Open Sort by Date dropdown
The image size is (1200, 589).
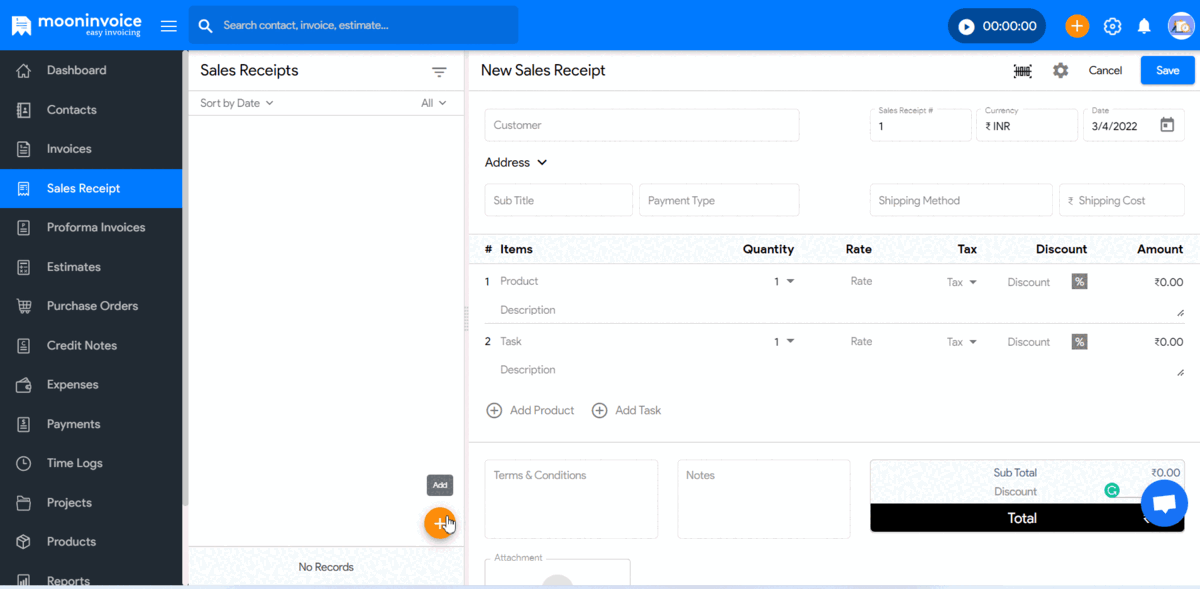point(237,103)
